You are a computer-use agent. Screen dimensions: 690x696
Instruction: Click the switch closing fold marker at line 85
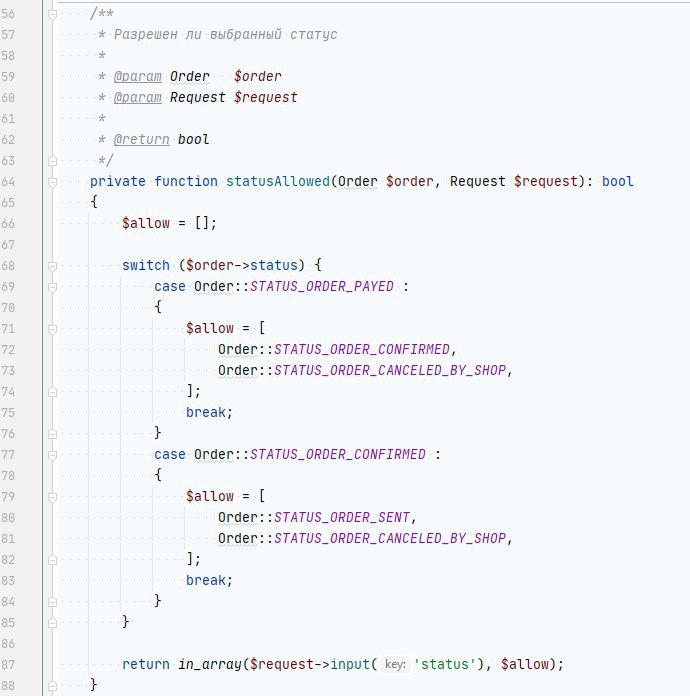coord(52,623)
